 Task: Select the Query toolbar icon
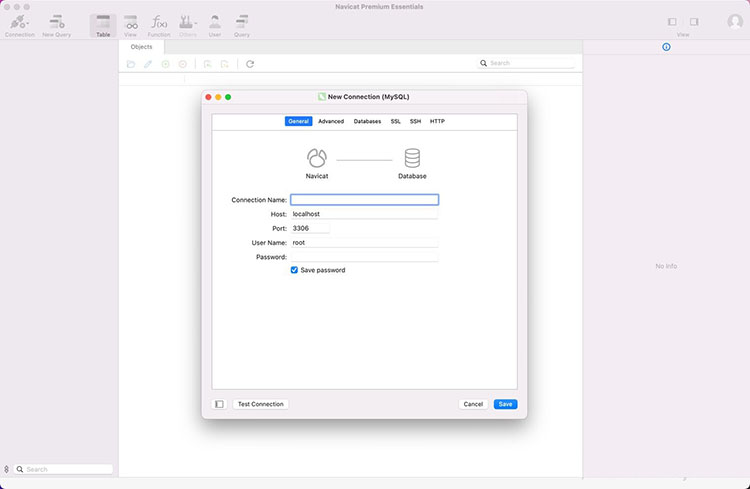click(x=242, y=25)
